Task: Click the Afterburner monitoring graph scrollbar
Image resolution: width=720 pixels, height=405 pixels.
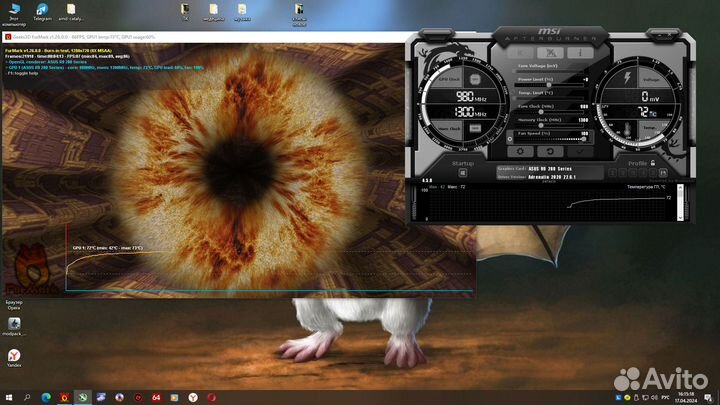Action: (x=680, y=202)
